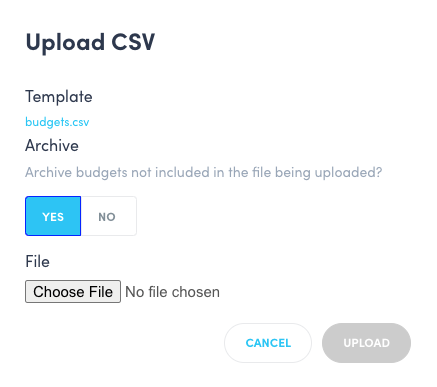Download the budgets.csv template

pyautogui.click(x=57, y=122)
